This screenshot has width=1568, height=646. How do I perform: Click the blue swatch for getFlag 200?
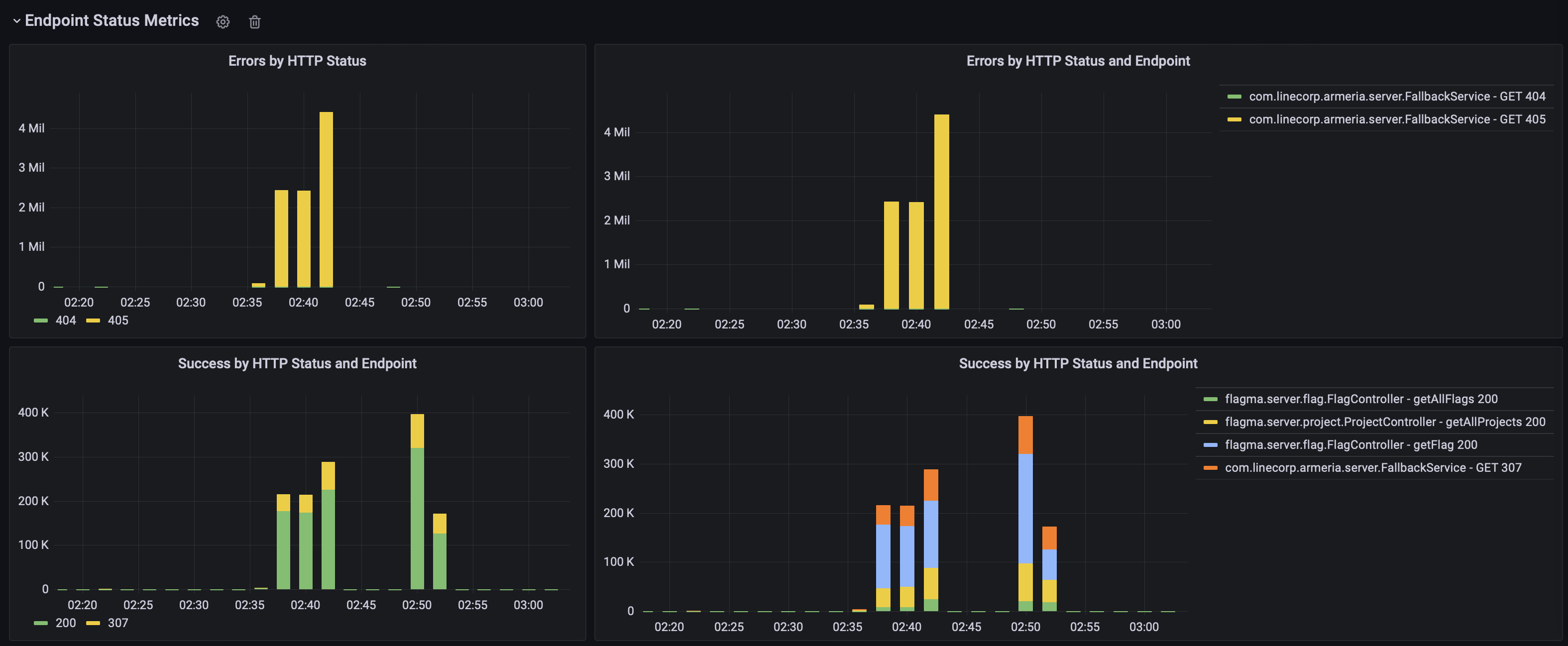pos(1210,445)
